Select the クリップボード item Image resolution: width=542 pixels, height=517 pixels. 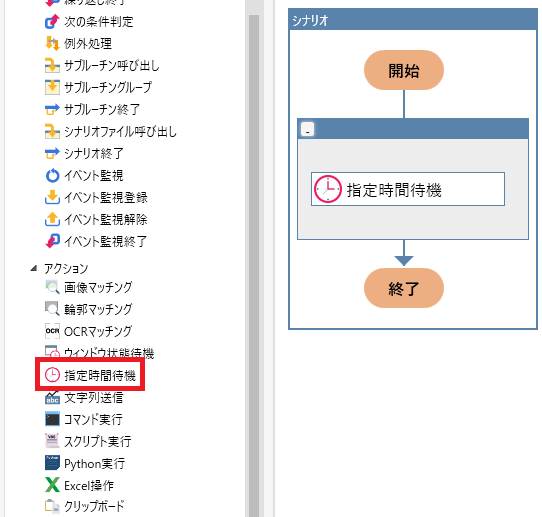coord(85,506)
